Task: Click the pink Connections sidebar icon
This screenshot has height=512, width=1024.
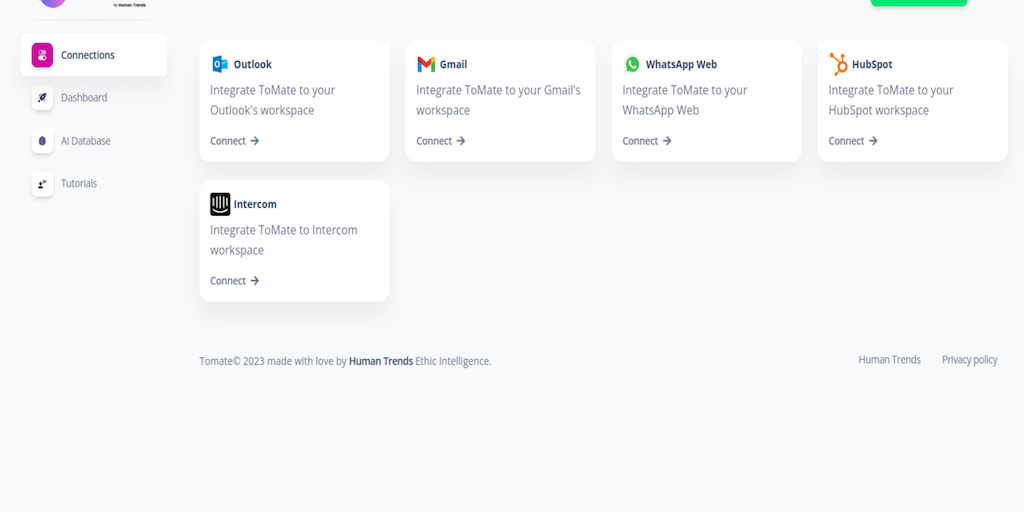Action: [42, 55]
